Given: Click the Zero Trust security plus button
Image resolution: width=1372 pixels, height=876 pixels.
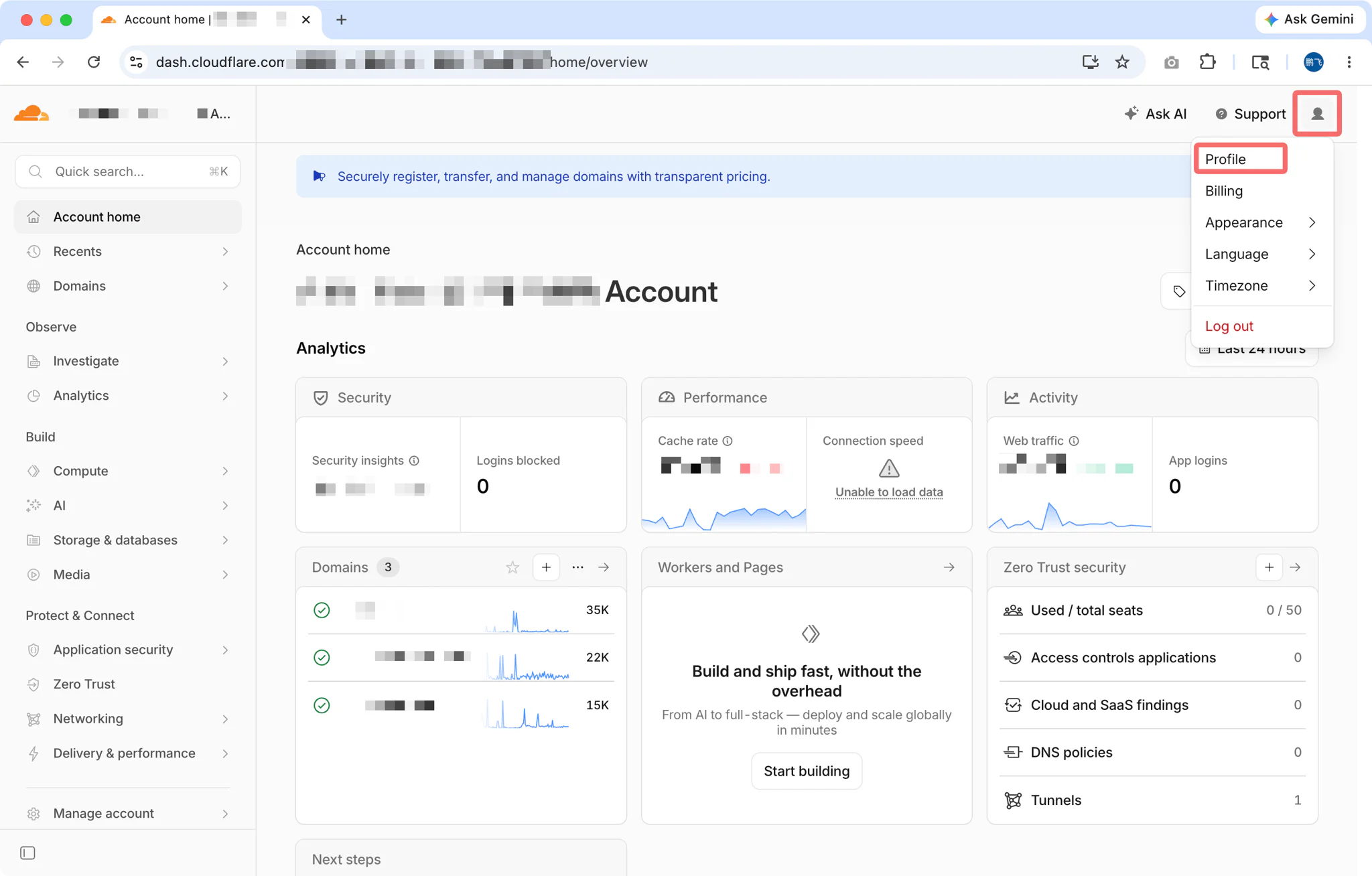Looking at the screenshot, I should click(x=1269, y=567).
